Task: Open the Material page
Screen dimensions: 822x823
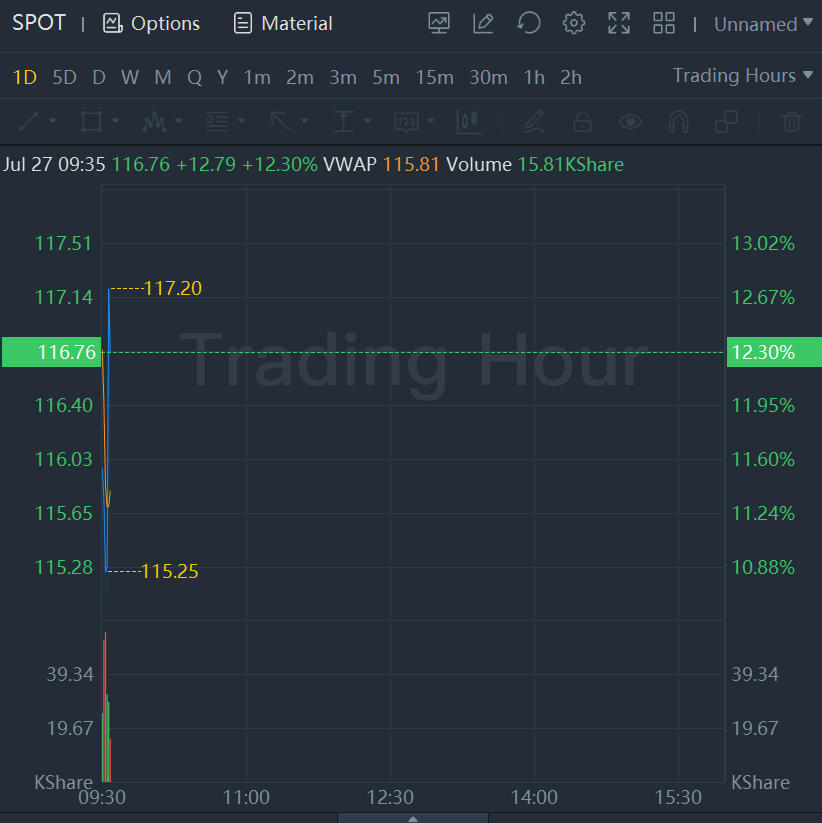Action: coord(283,23)
